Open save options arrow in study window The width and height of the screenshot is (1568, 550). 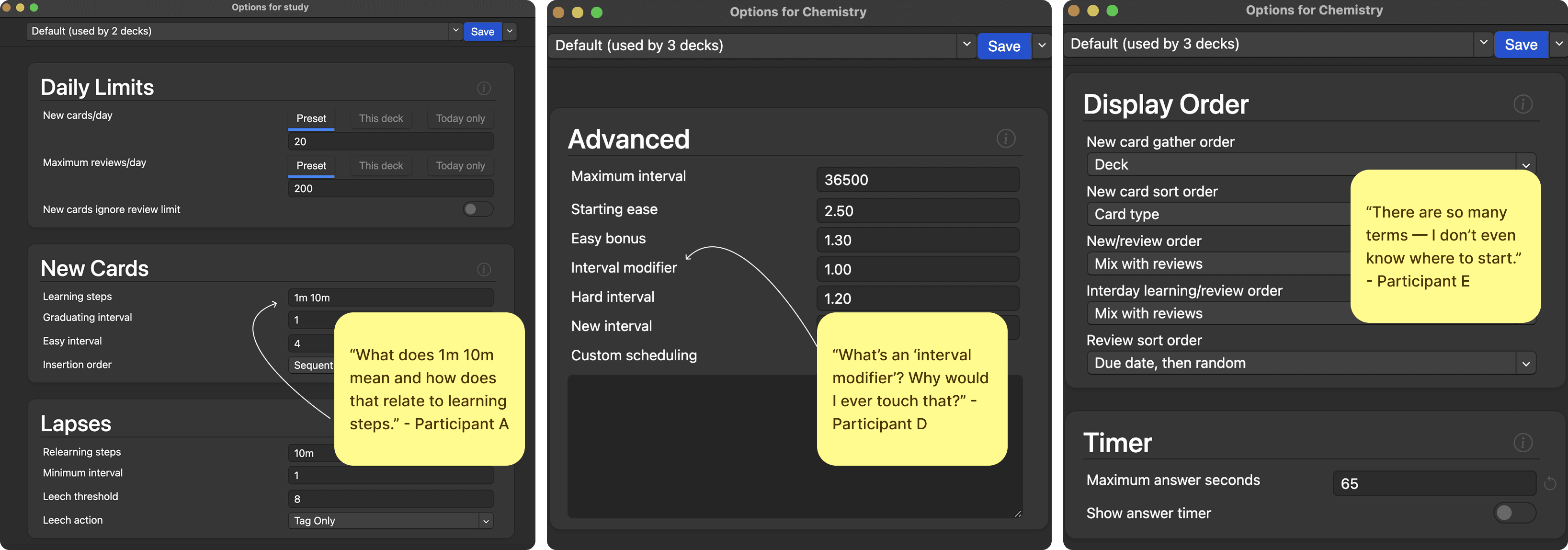(510, 31)
